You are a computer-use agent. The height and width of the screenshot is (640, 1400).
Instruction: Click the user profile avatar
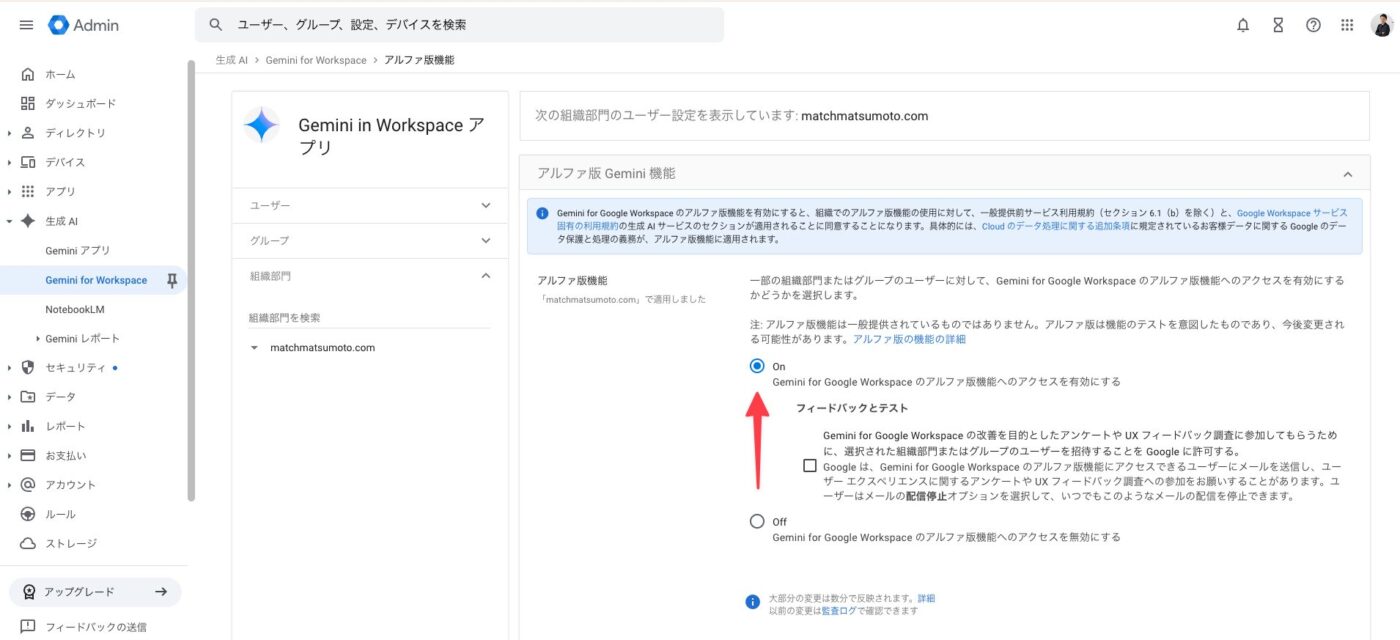(1382, 25)
